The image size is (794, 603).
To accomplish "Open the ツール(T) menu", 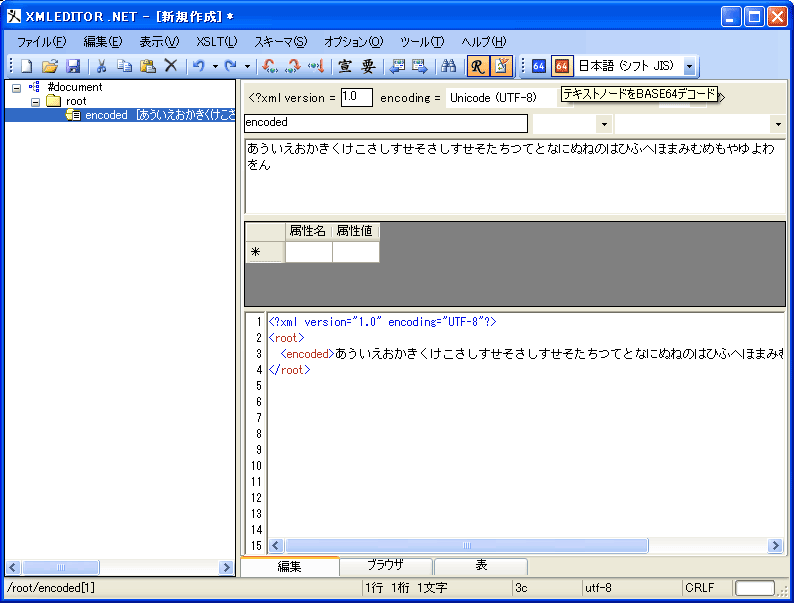I will 422,42.
